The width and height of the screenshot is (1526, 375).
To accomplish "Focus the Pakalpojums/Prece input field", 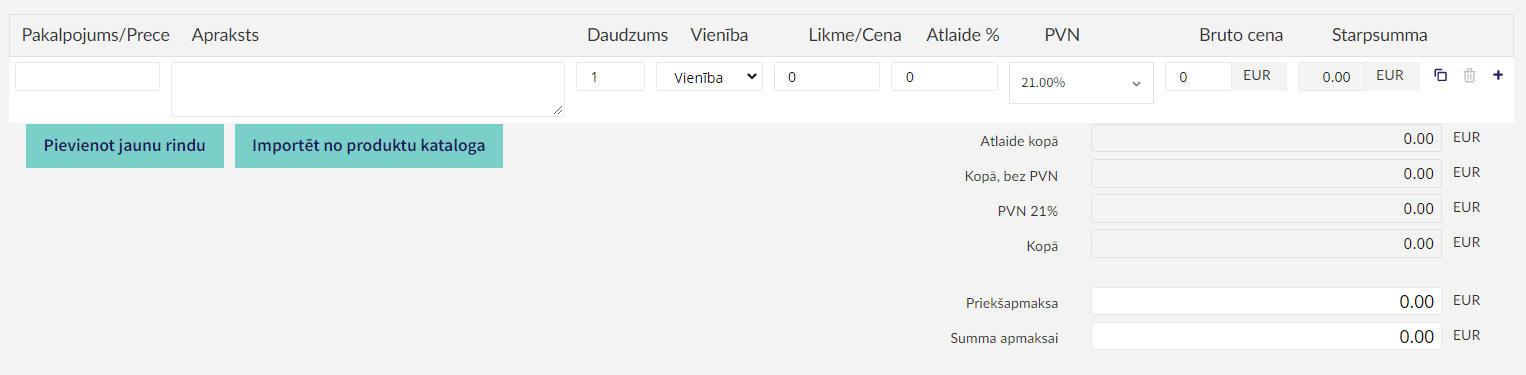I will [87, 77].
